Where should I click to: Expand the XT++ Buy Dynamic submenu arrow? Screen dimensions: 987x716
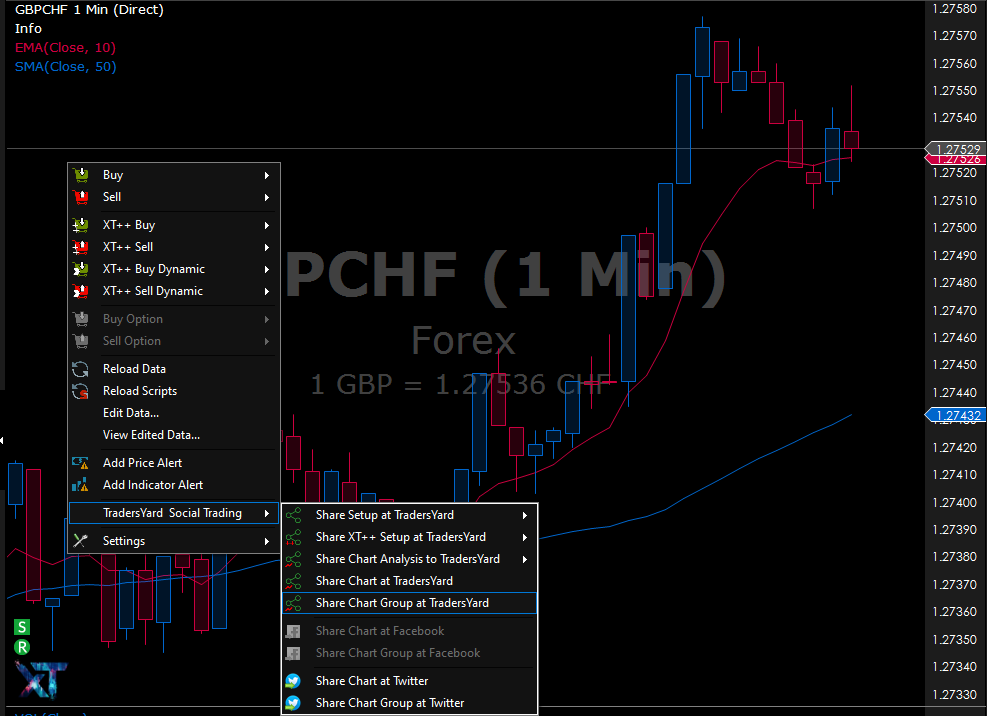point(267,269)
